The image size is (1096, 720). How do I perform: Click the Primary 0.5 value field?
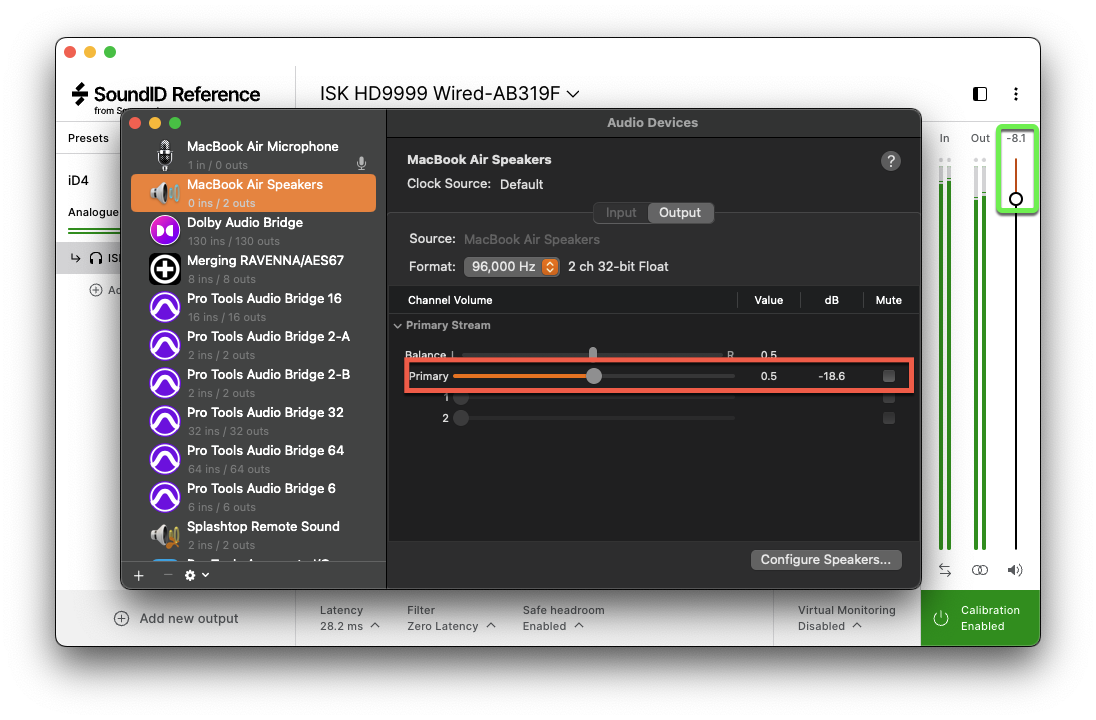click(768, 376)
